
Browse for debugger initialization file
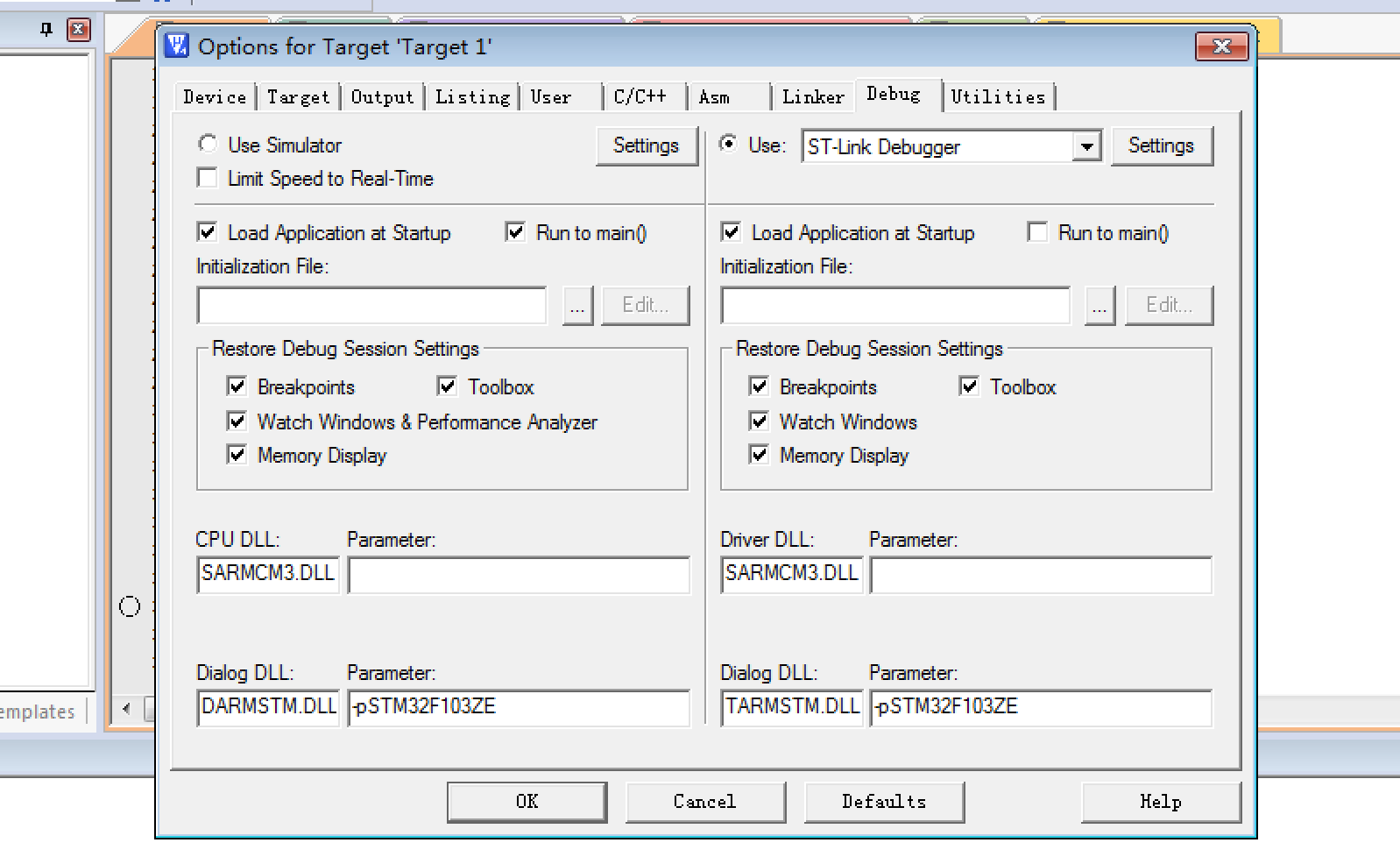[1099, 306]
